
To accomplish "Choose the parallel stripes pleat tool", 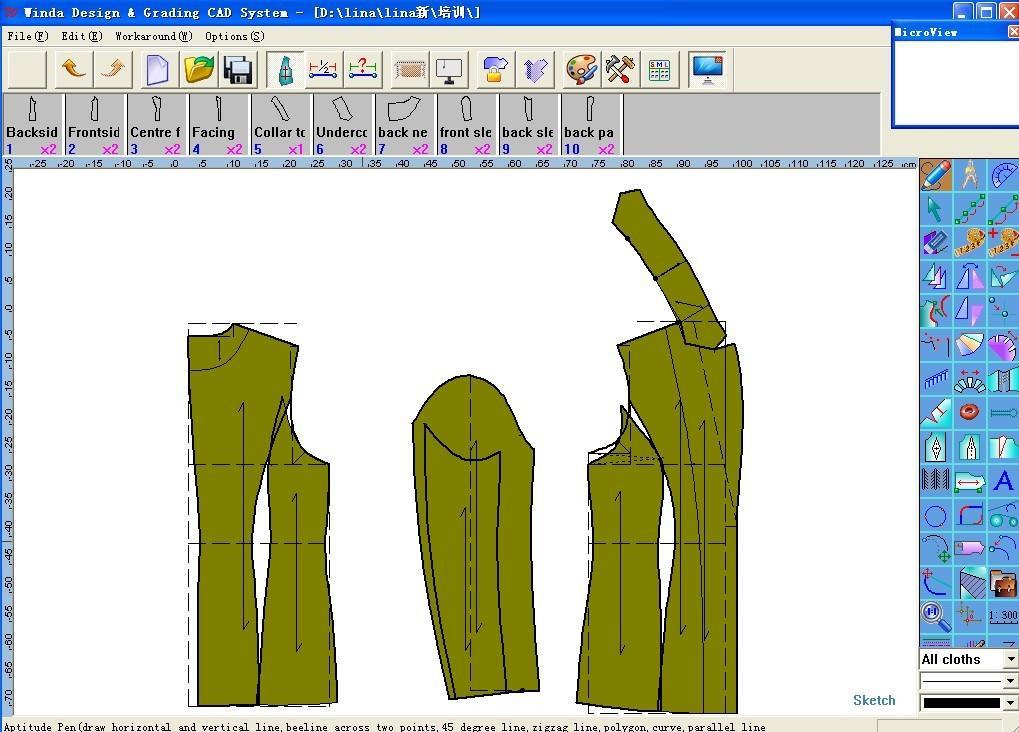I will pos(936,481).
